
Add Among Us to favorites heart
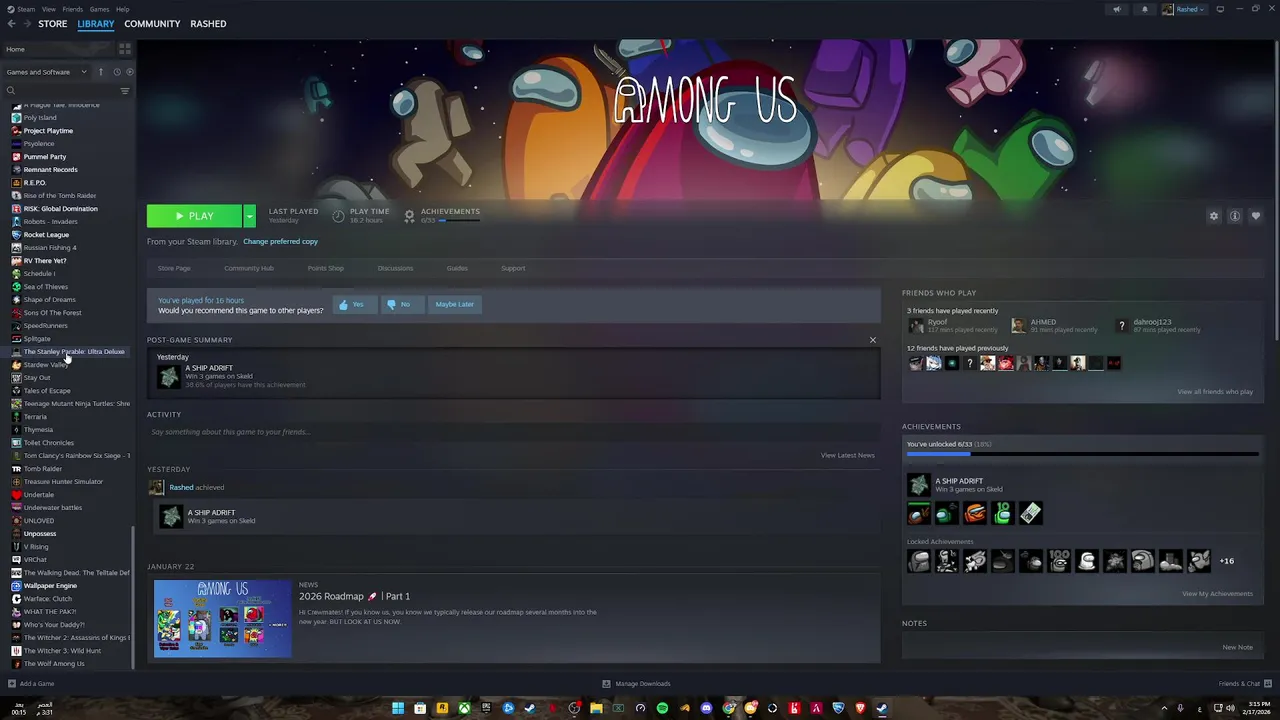[1256, 216]
